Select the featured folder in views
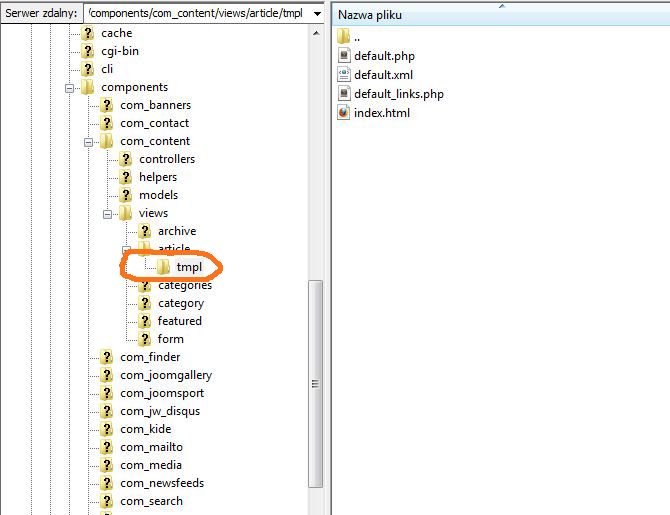The width and height of the screenshot is (670, 515). click(179, 321)
